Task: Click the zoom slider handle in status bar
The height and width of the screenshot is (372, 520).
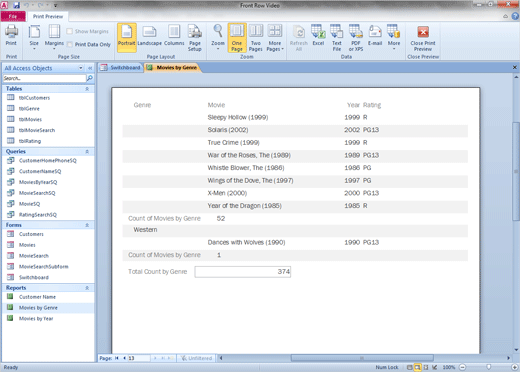Action: pos(488,367)
